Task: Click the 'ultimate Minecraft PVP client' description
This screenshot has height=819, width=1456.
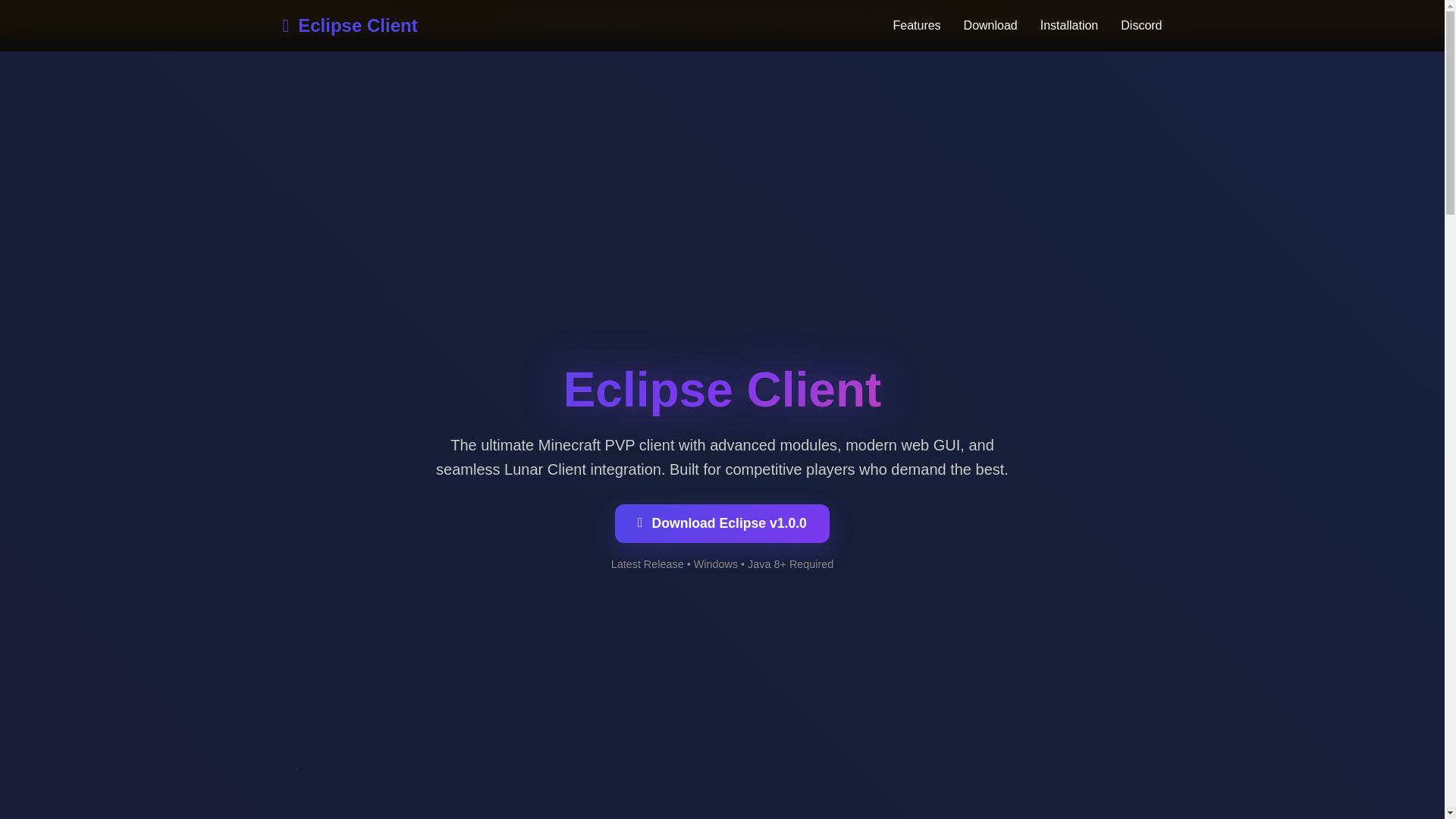Action: (722, 457)
